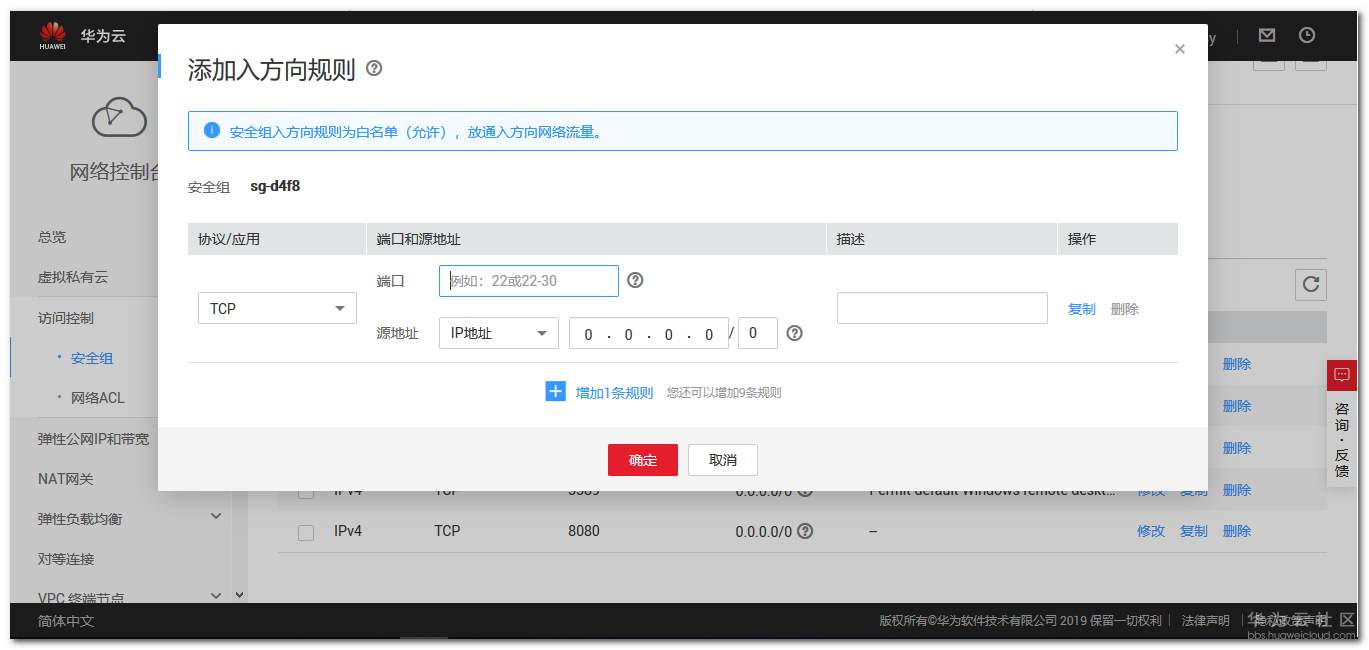This screenshot has width=1369, height=650.
Task: Click 复制 link in the rule row
Action: (x=1082, y=309)
